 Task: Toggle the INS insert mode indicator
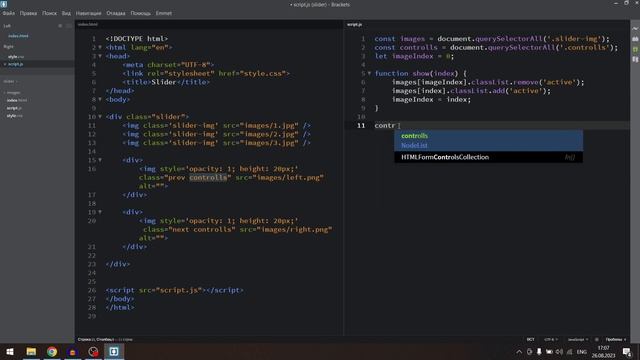pyautogui.click(x=530, y=339)
